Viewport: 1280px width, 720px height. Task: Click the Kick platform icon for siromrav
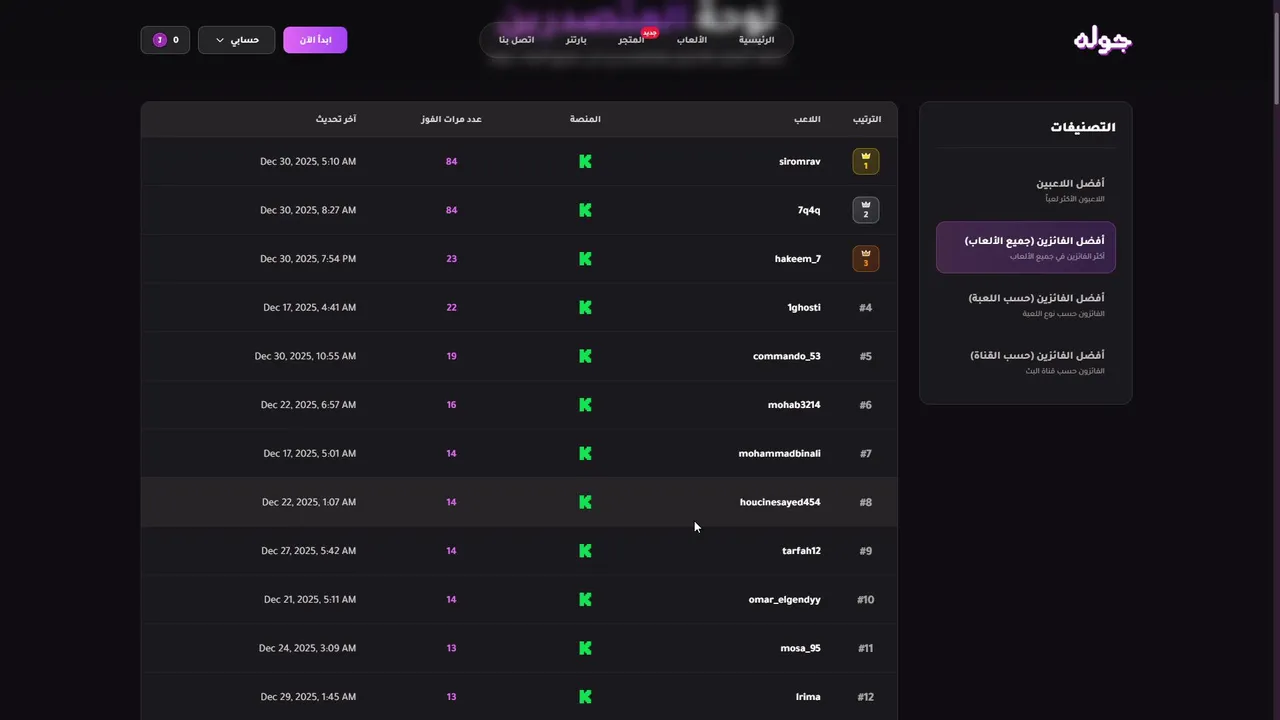pyautogui.click(x=585, y=161)
